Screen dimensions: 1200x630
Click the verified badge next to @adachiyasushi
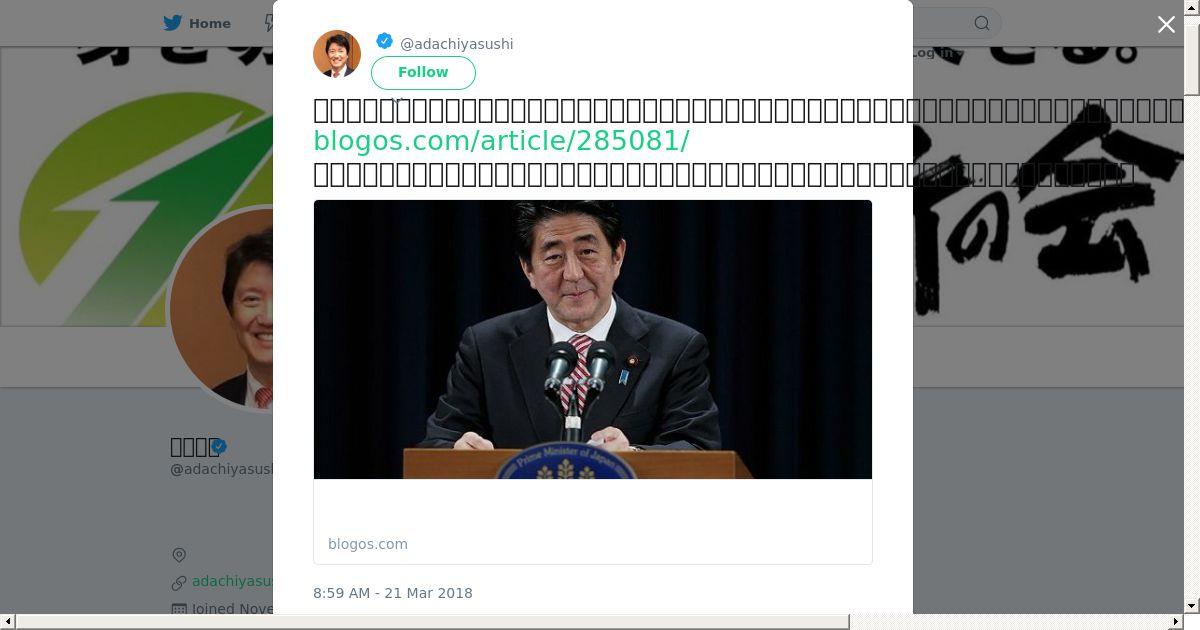coord(384,41)
